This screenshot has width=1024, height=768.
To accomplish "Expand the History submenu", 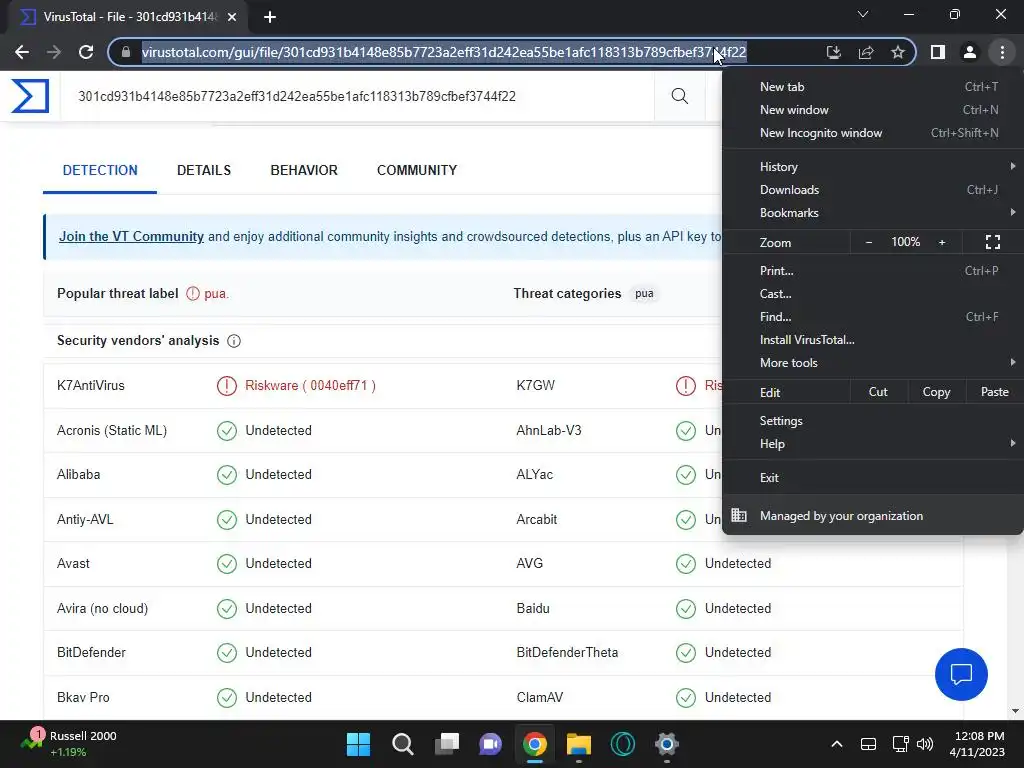I will (x=872, y=167).
